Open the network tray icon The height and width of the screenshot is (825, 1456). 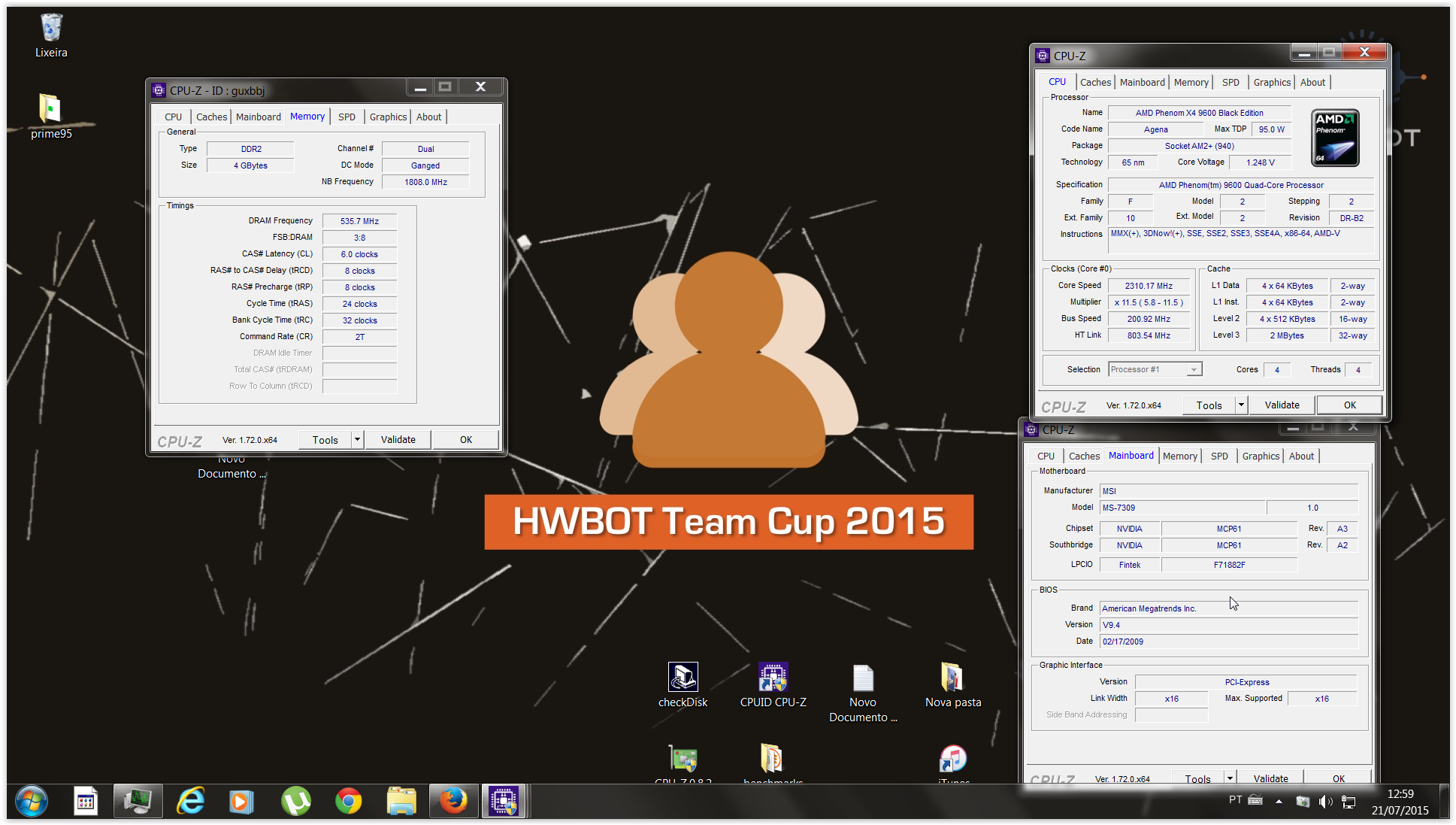(1349, 802)
